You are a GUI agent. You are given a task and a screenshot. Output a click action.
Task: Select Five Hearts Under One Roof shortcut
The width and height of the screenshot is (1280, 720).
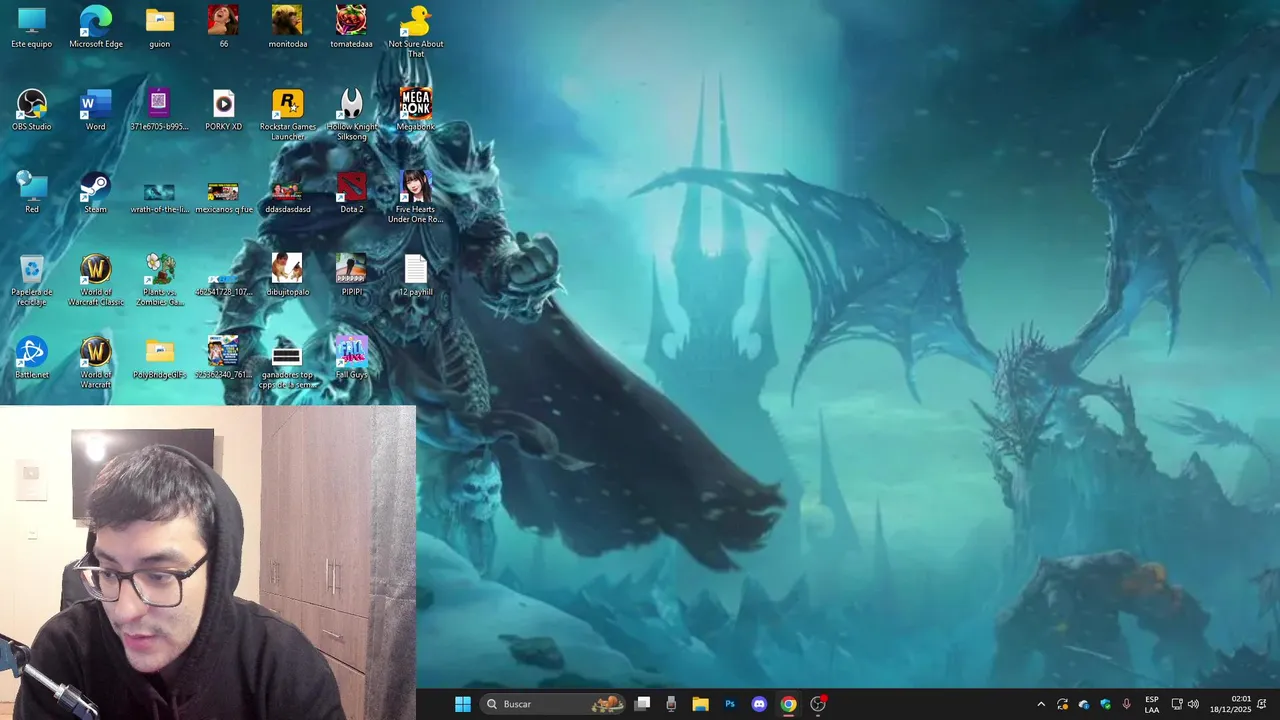[416, 197]
